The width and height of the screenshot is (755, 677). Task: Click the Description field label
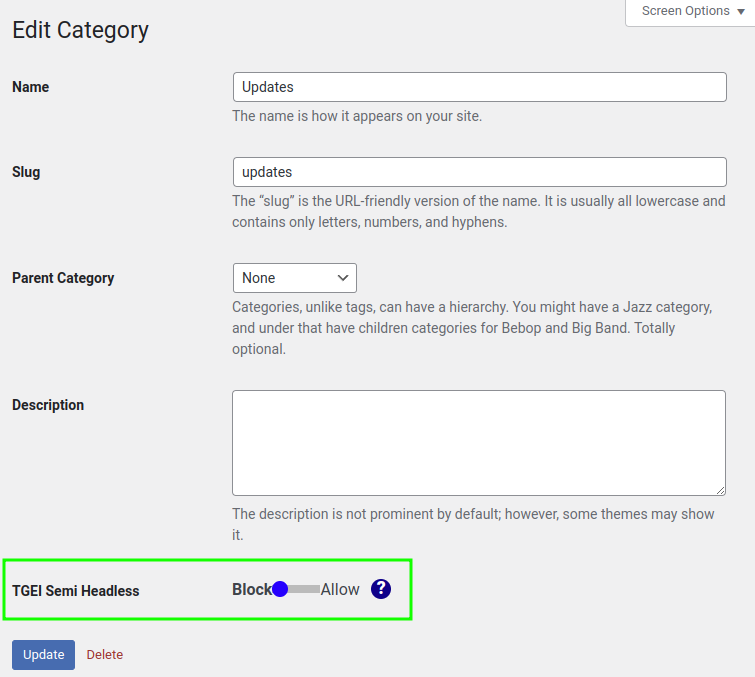coord(48,405)
